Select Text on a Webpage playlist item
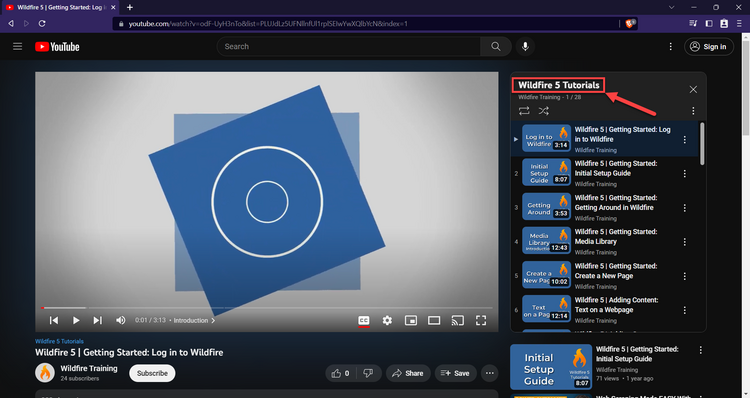750x398 pixels. pos(605,310)
